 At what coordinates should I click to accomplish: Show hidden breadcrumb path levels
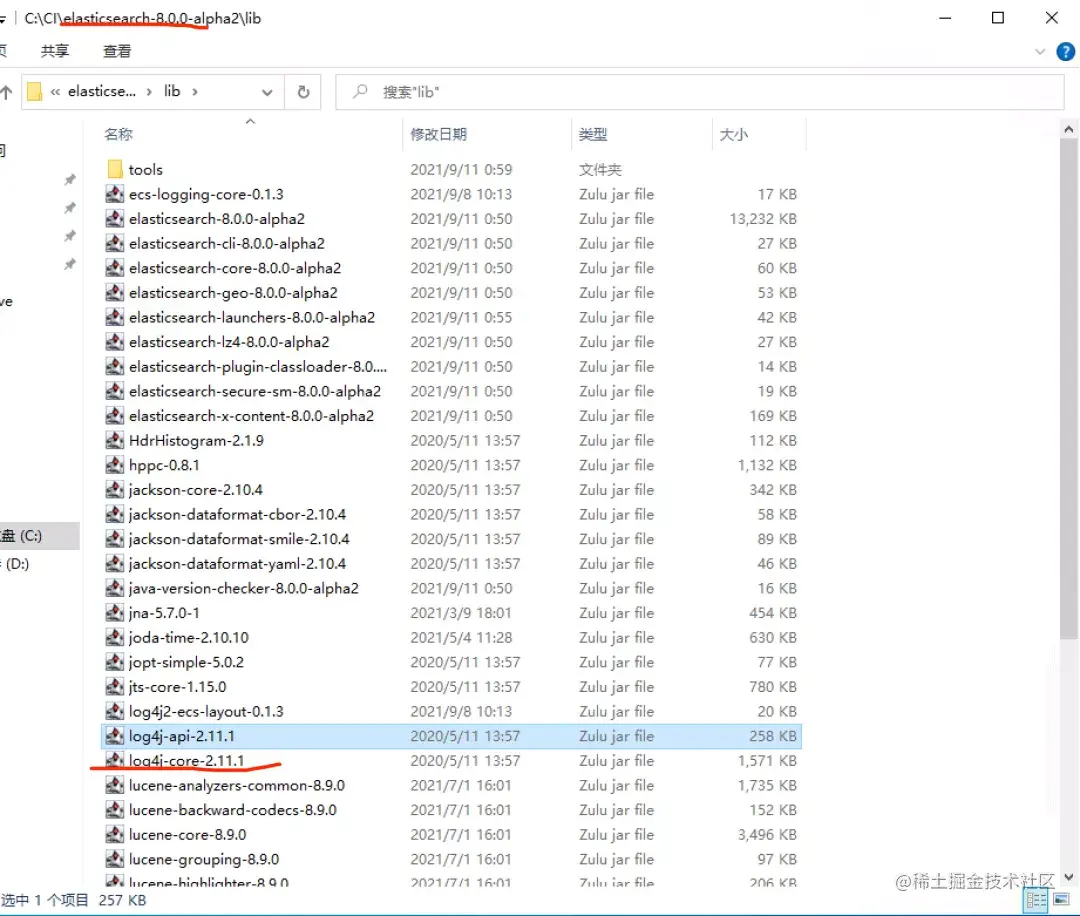55,92
